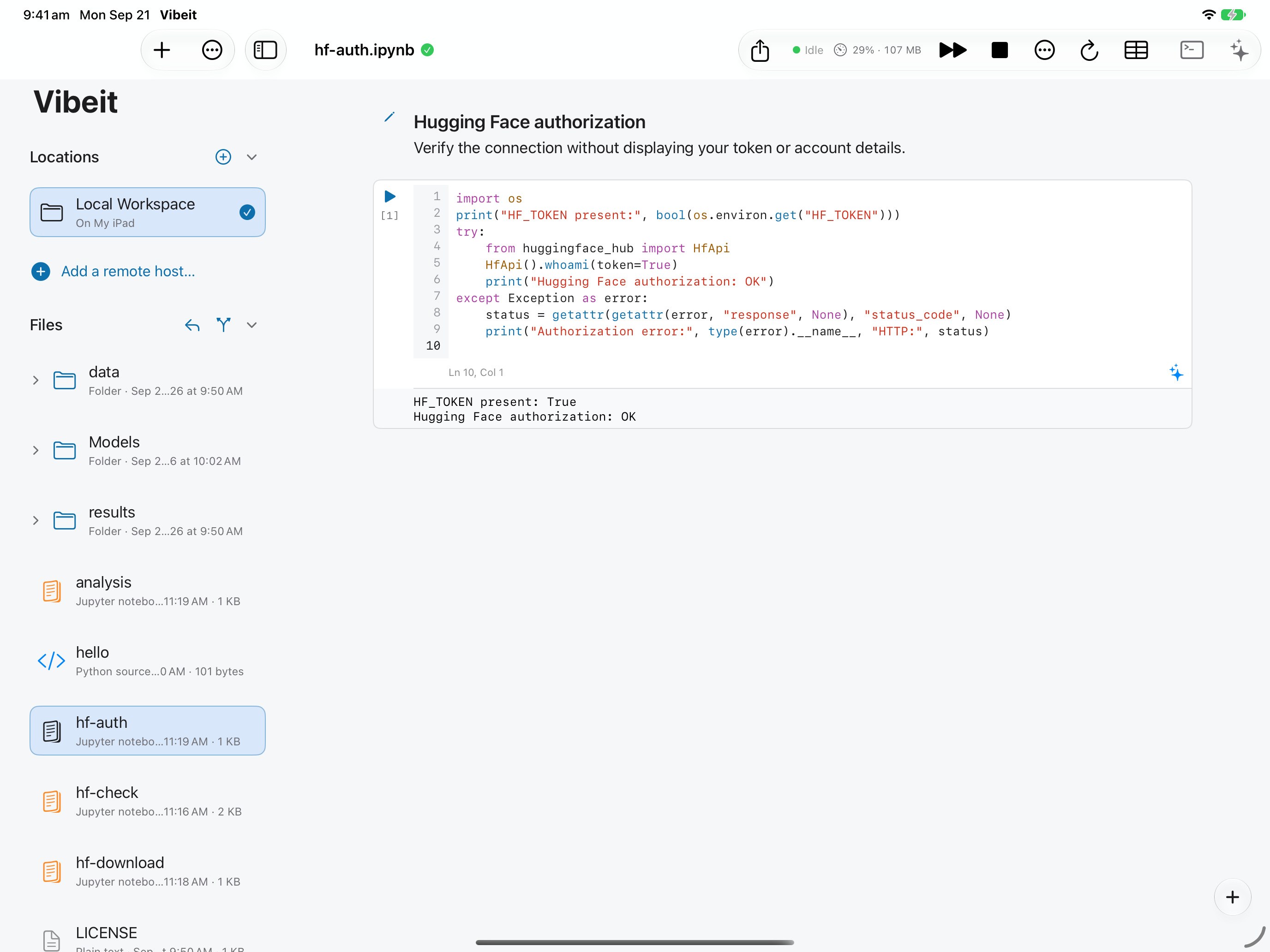
Task: Run the code cell with play icon
Action: coord(390,196)
